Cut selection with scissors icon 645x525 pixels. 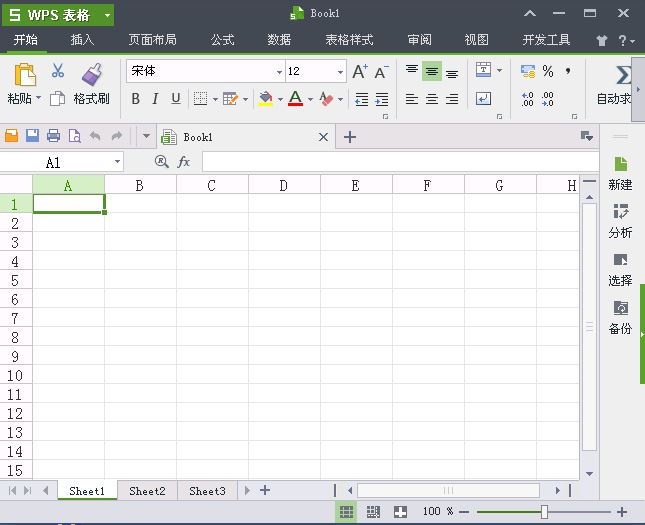58,71
